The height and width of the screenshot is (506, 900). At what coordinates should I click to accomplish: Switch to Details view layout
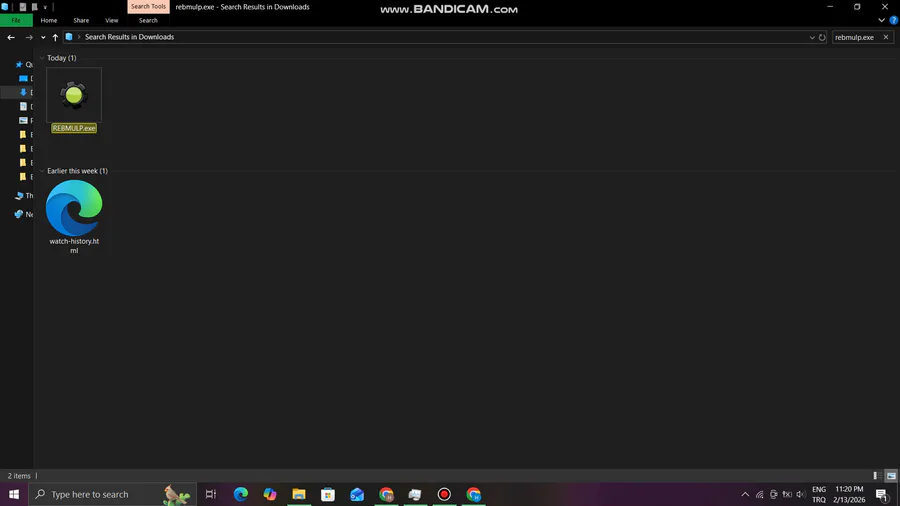(x=878, y=476)
